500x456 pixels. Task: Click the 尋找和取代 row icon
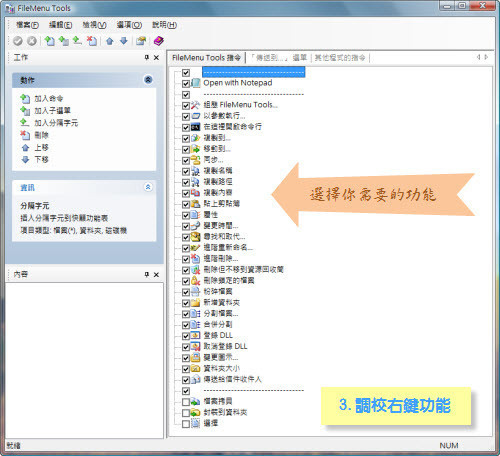pos(196,237)
